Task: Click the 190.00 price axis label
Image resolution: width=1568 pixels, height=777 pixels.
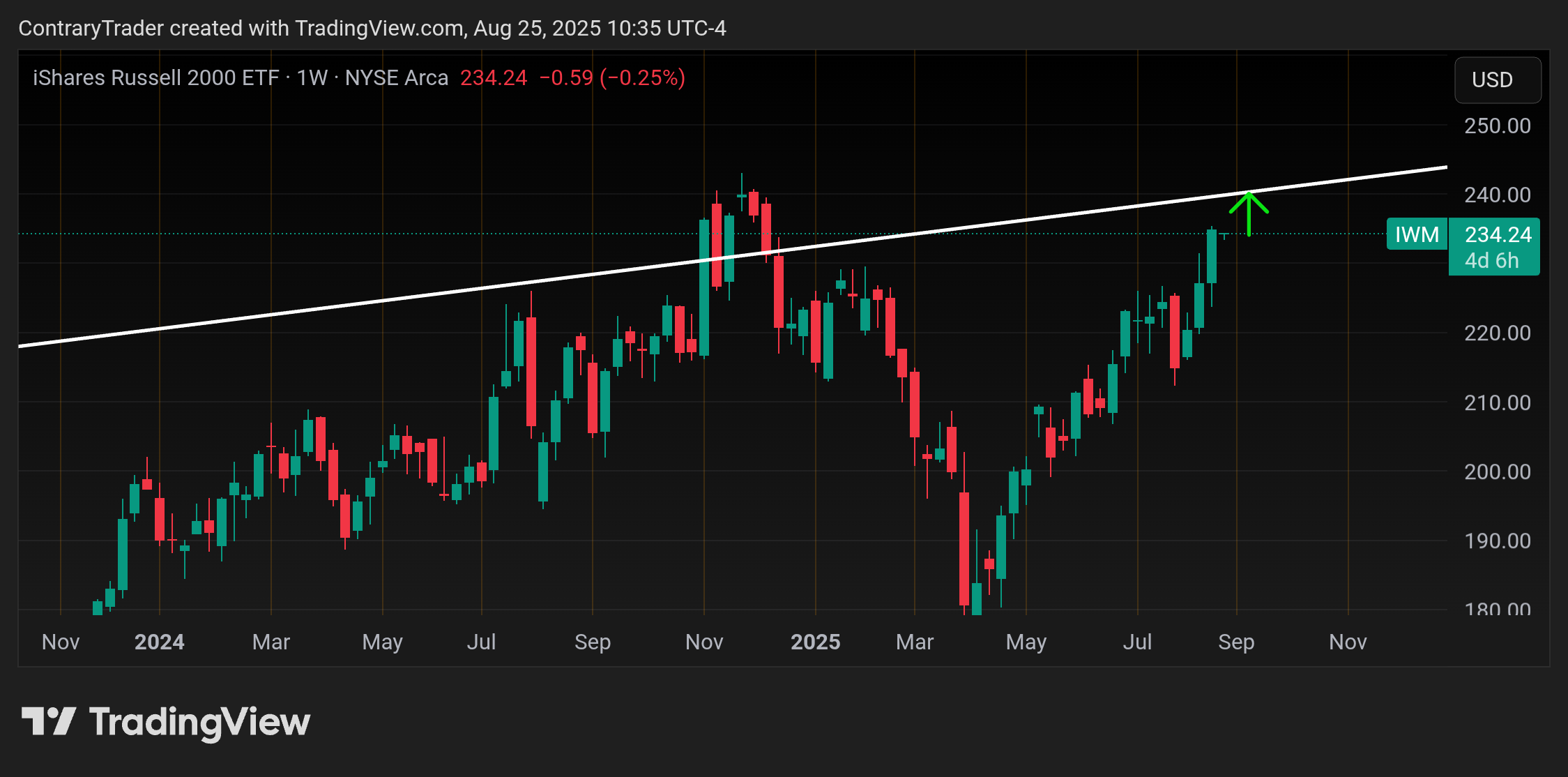Action: (1497, 541)
